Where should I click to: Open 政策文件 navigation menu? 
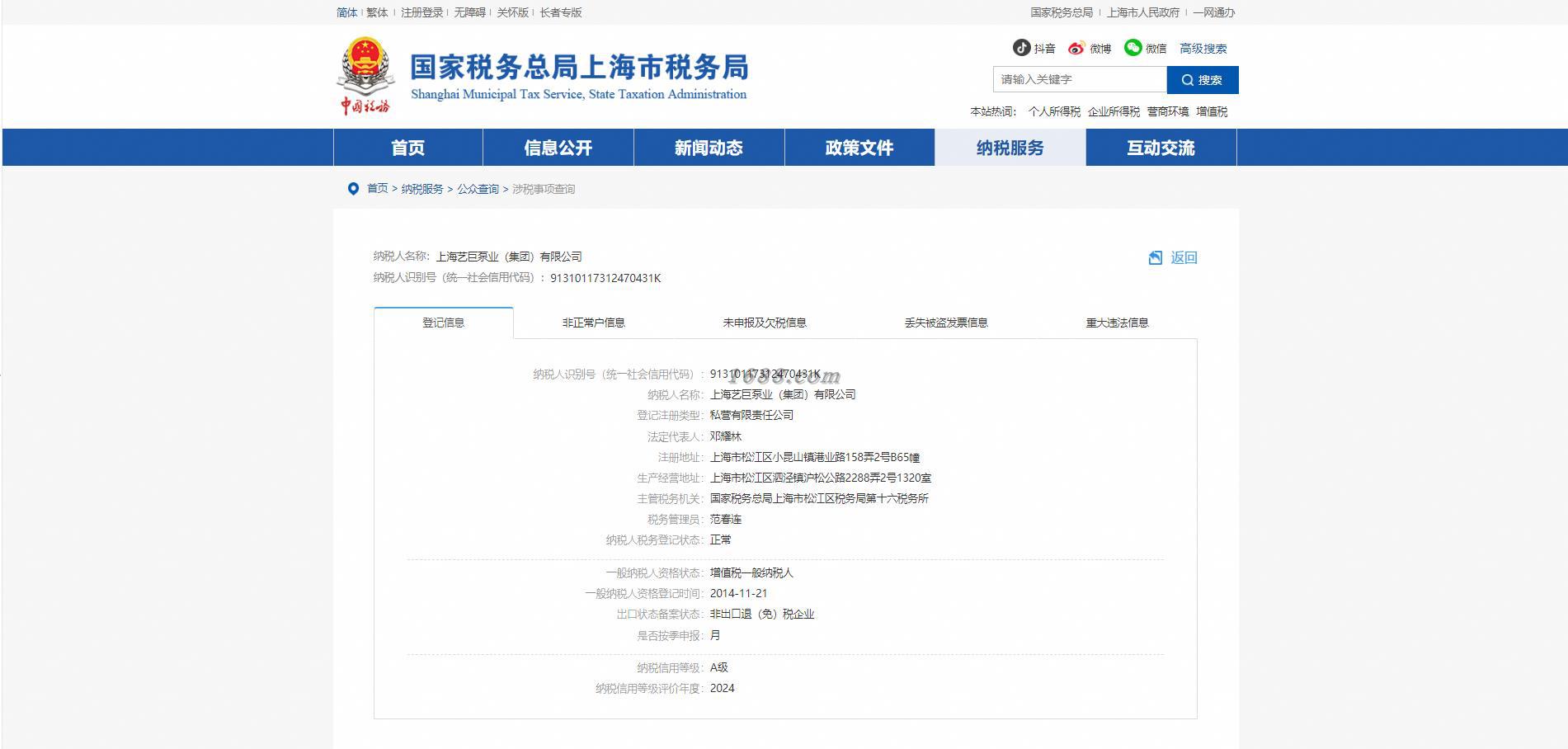(859, 148)
